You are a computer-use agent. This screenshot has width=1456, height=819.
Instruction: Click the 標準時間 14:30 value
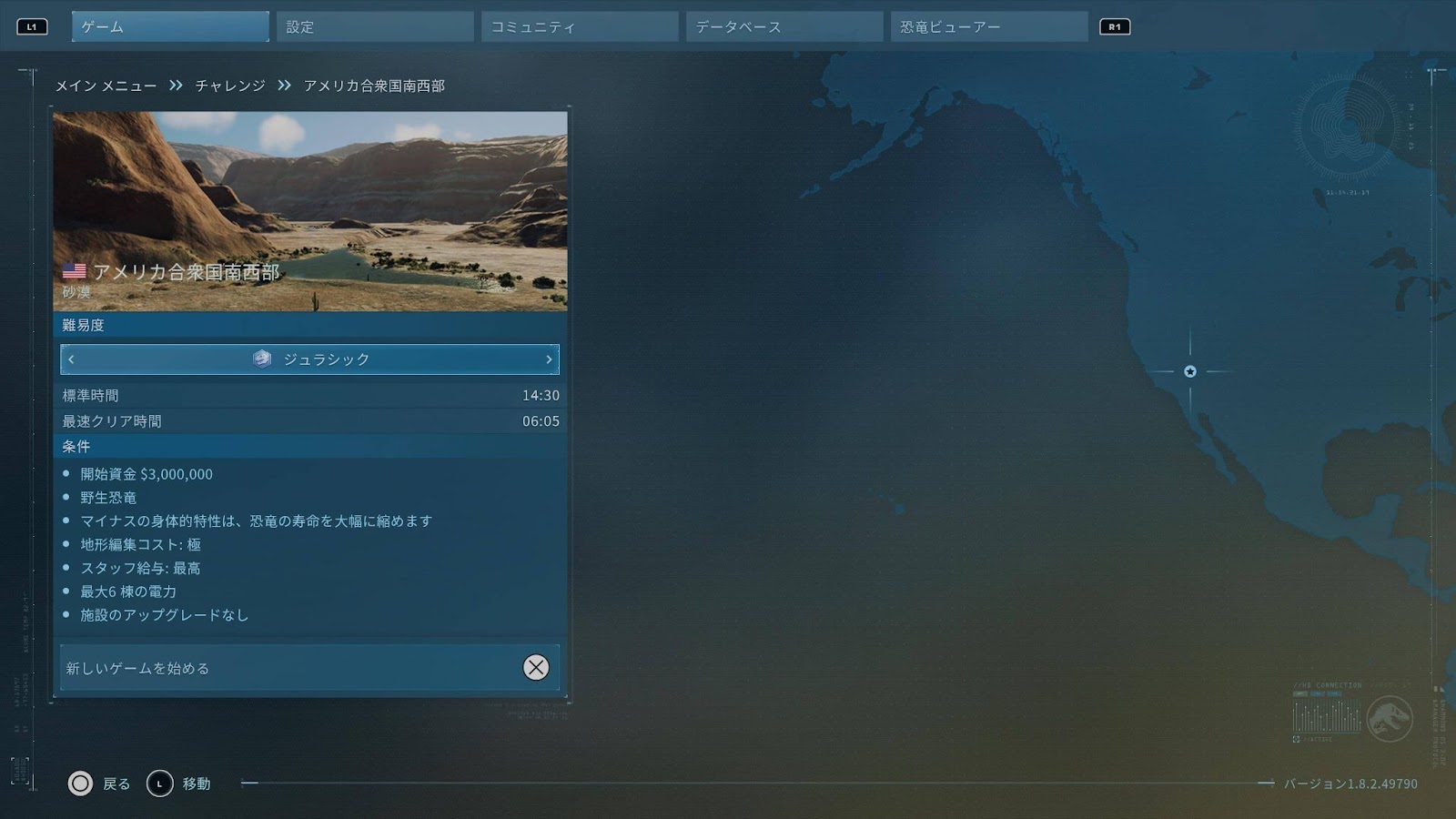coord(541,396)
